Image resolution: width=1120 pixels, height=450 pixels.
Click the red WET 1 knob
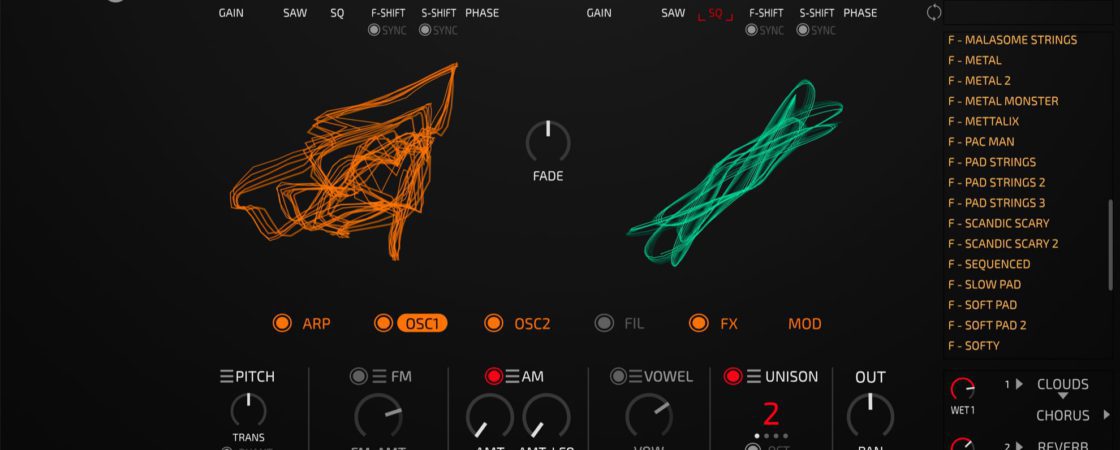point(963,389)
